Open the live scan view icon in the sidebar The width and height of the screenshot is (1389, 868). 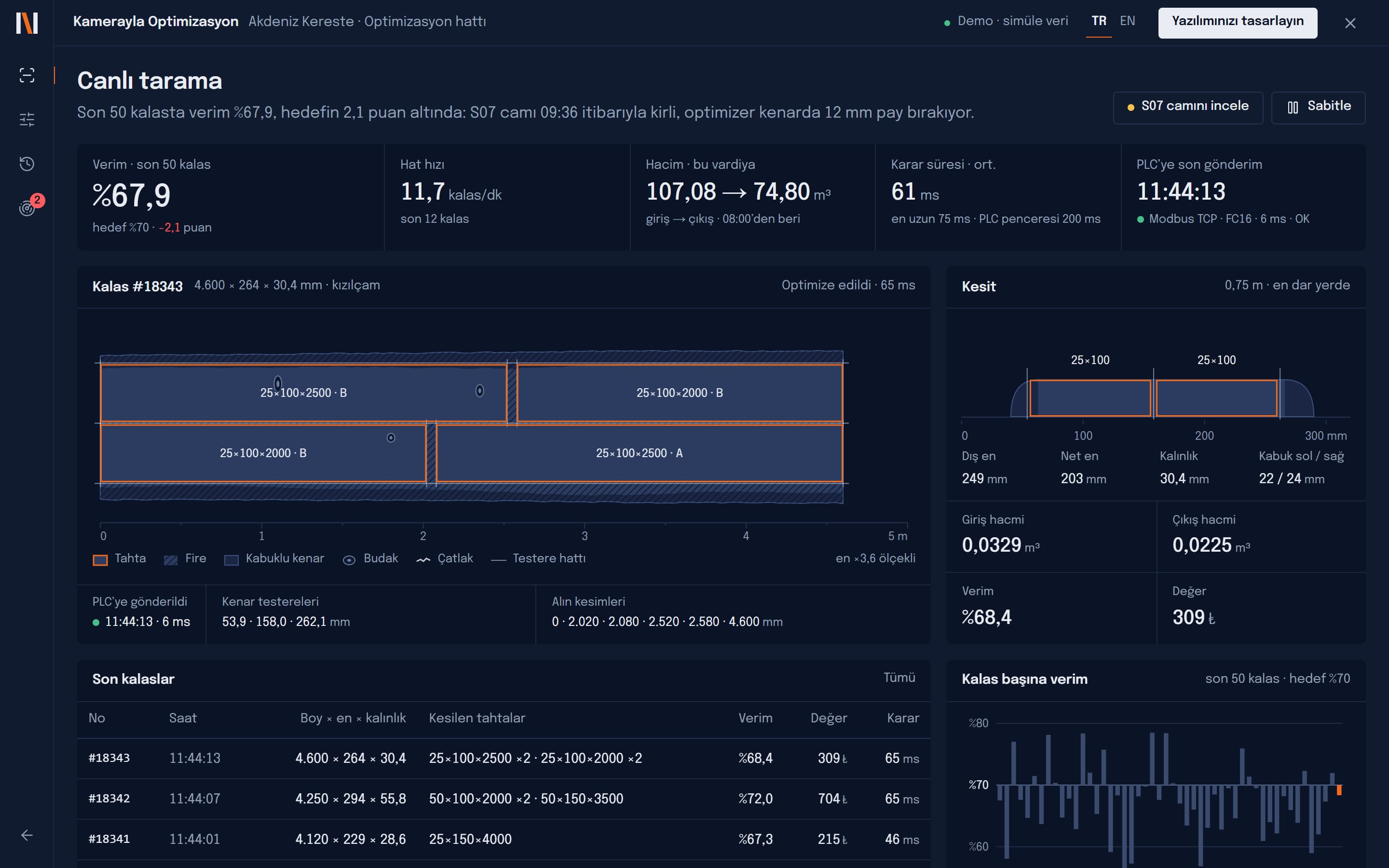click(27, 75)
